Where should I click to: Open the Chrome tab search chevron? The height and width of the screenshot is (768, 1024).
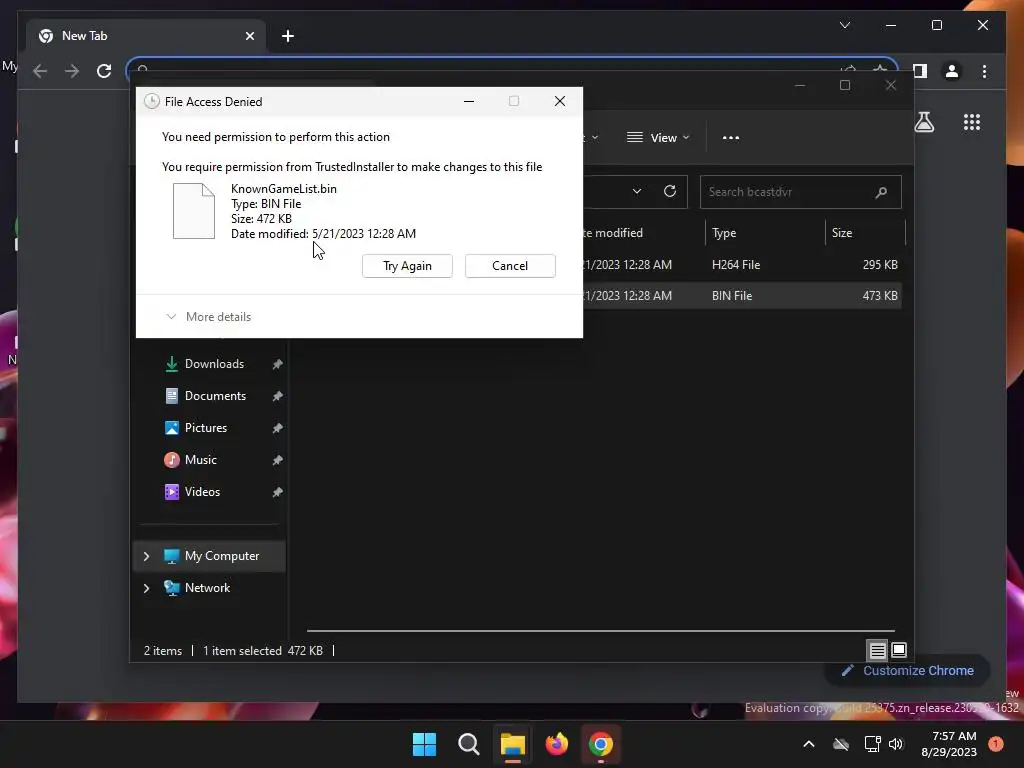click(x=844, y=25)
